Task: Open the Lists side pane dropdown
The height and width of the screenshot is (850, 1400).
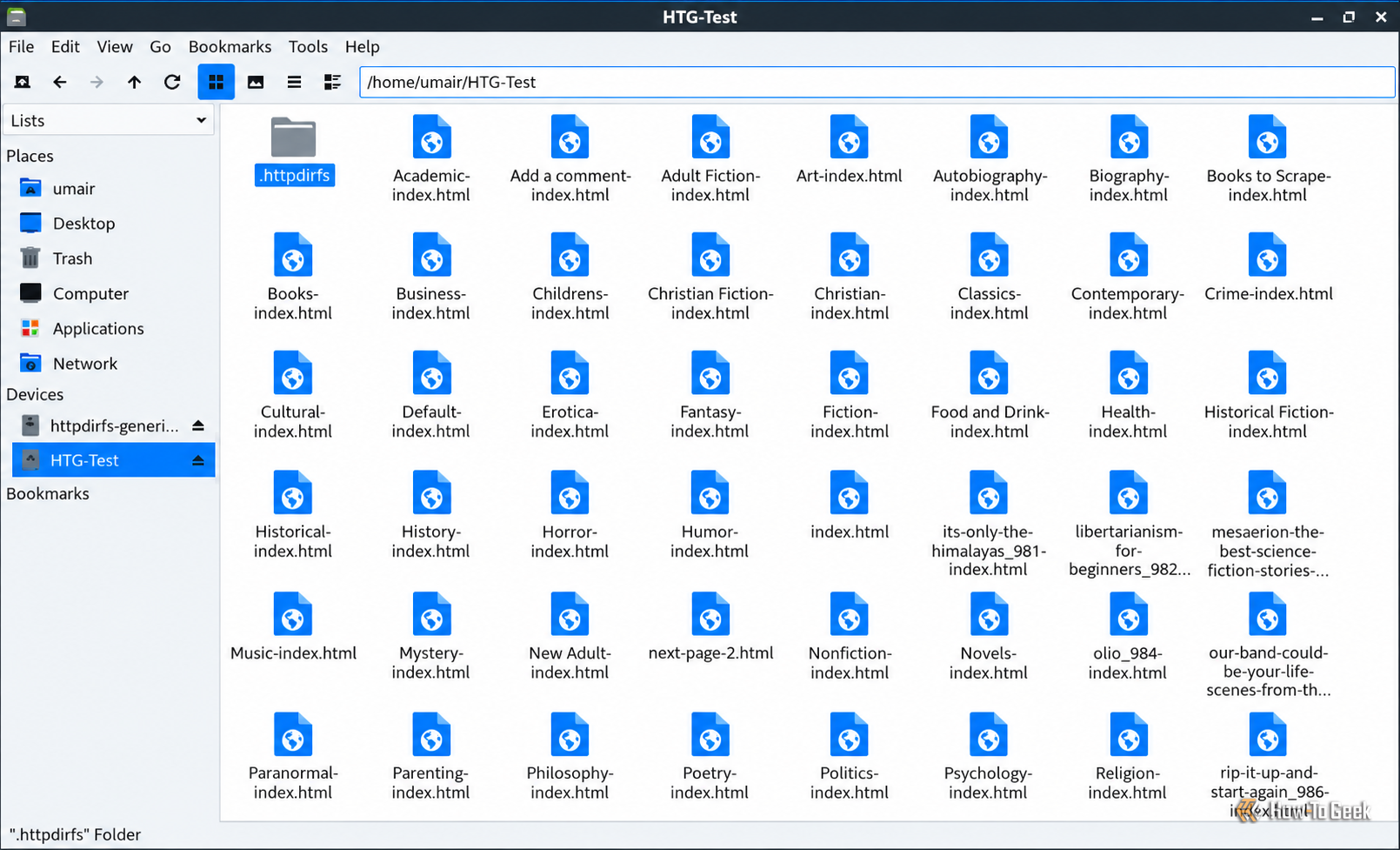Action: pyautogui.click(x=109, y=120)
